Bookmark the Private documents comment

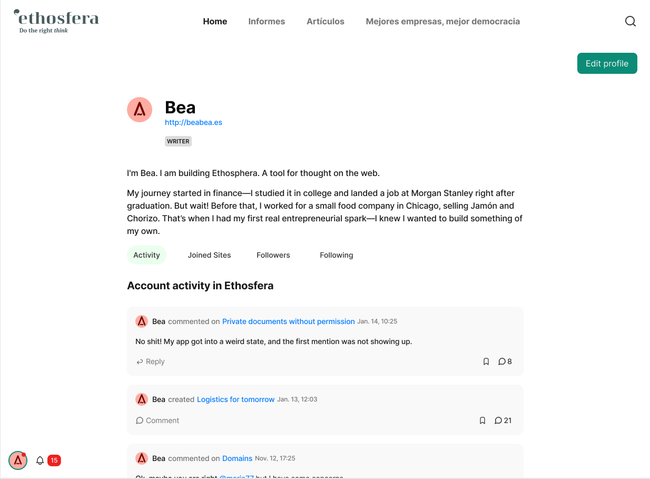click(x=486, y=362)
